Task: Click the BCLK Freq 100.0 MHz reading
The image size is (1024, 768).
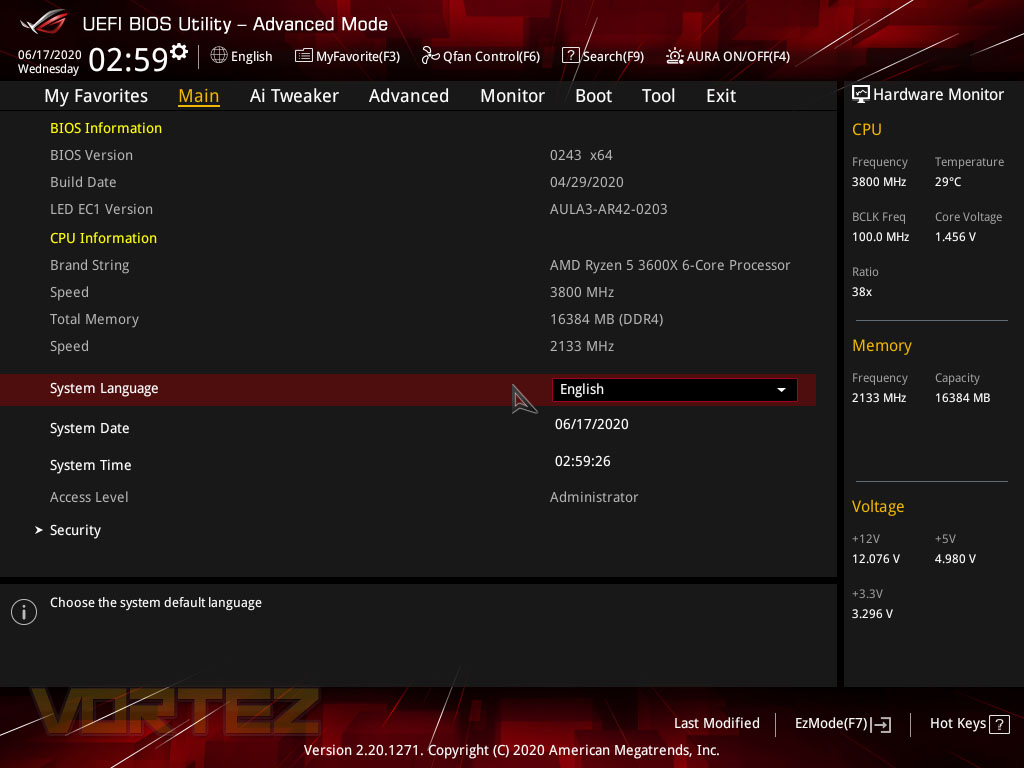Action: (880, 237)
